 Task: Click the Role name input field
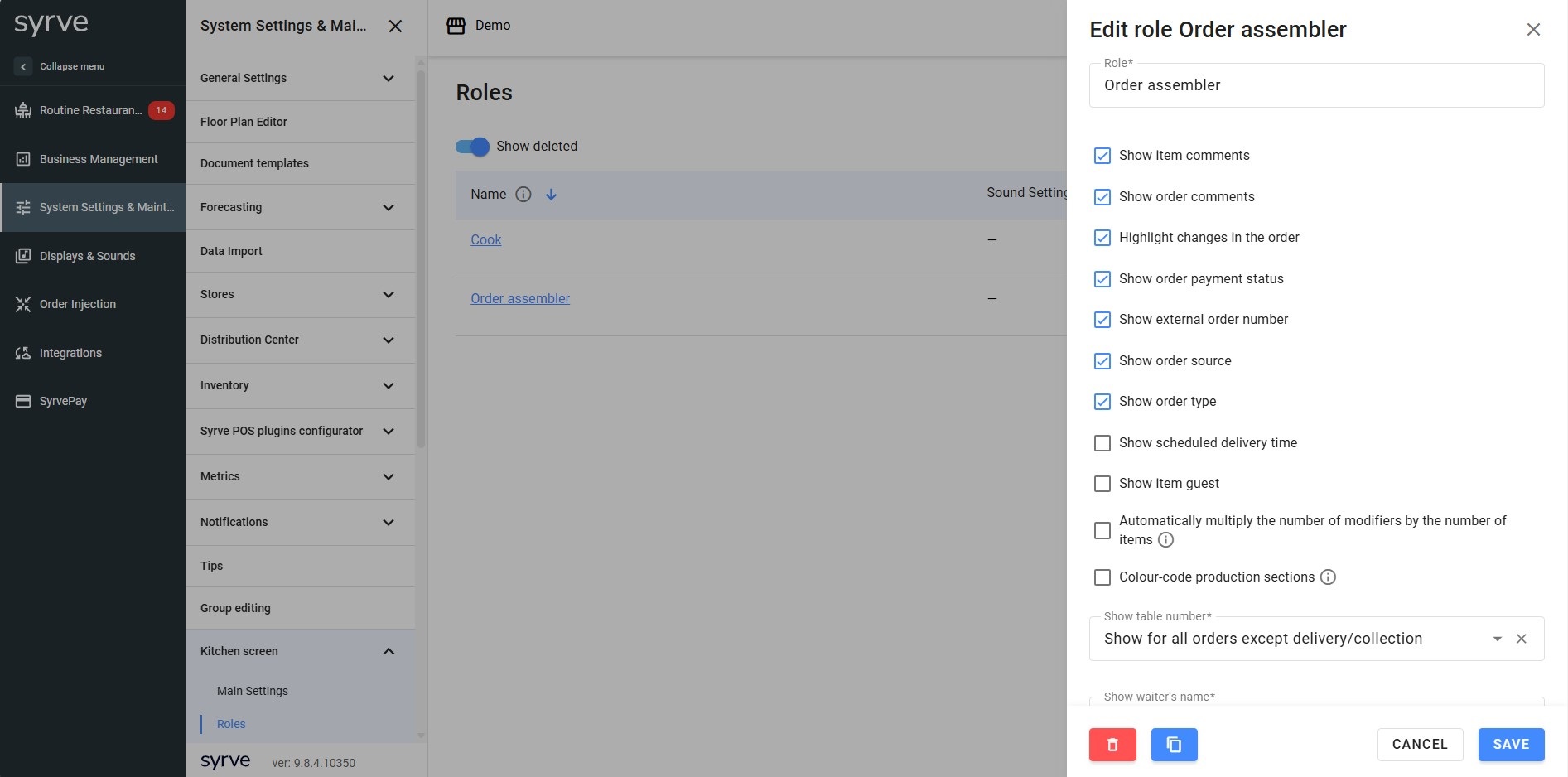[1317, 85]
